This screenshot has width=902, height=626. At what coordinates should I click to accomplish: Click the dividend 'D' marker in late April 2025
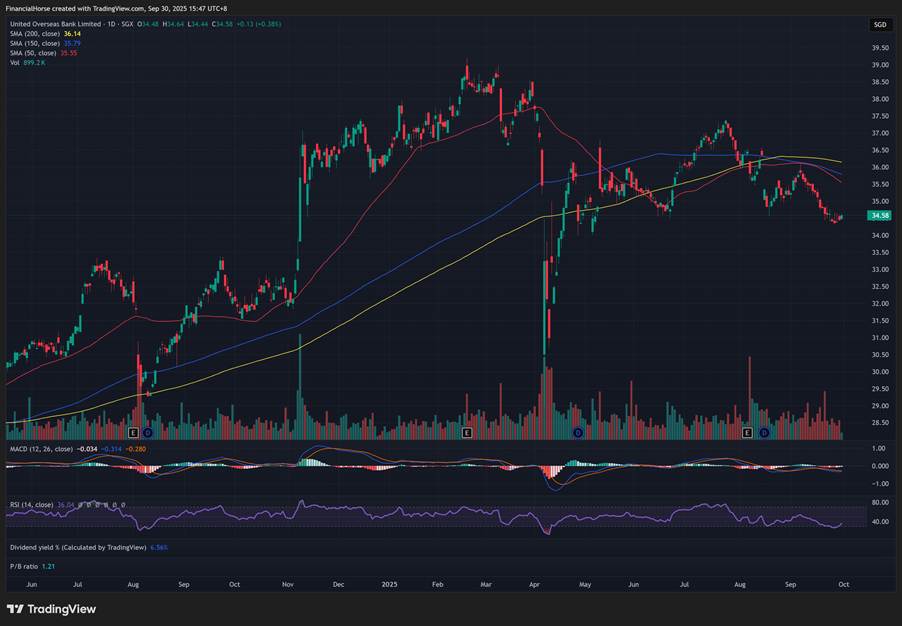[x=578, y=433]
